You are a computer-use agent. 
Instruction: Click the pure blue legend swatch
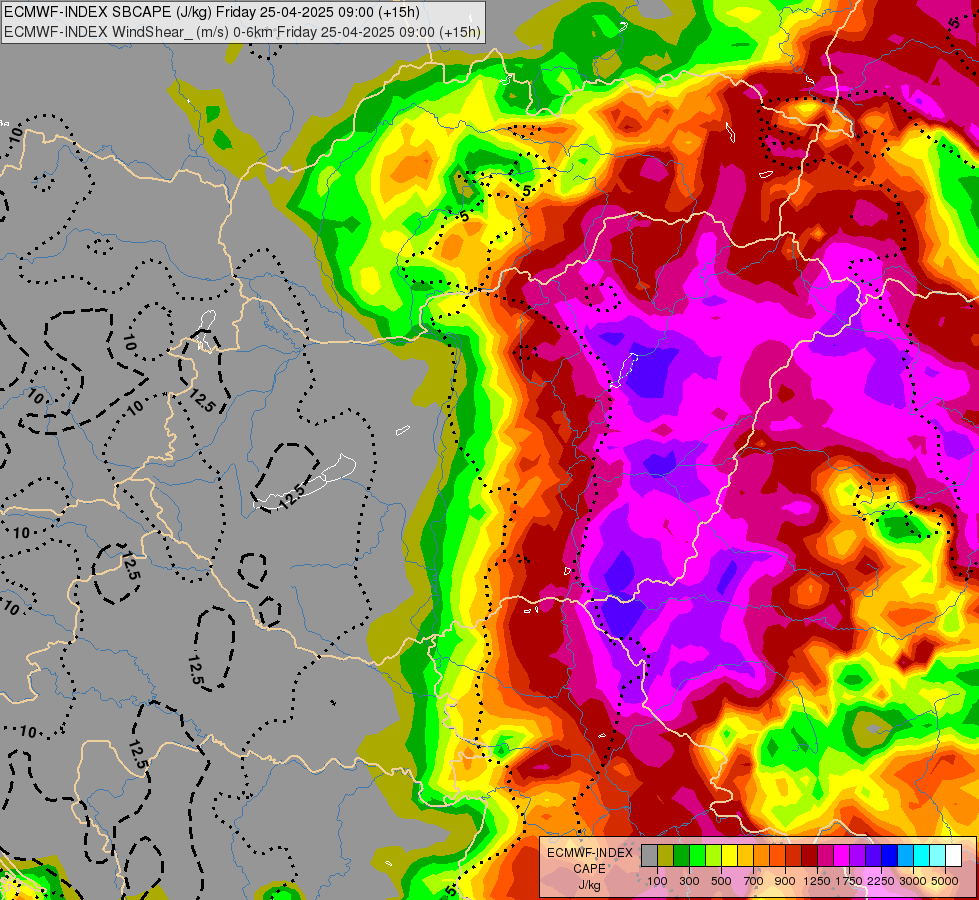coord(890,856)
